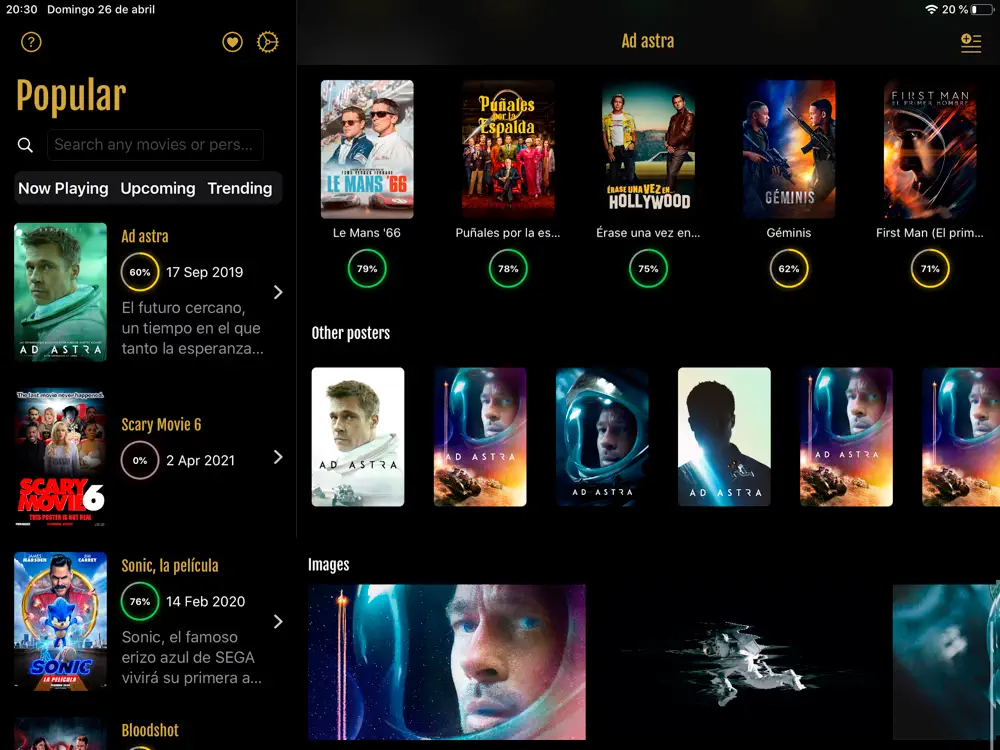Click Images heading
The height and width of the screenshot is (750, 1000).
[328, 564]
